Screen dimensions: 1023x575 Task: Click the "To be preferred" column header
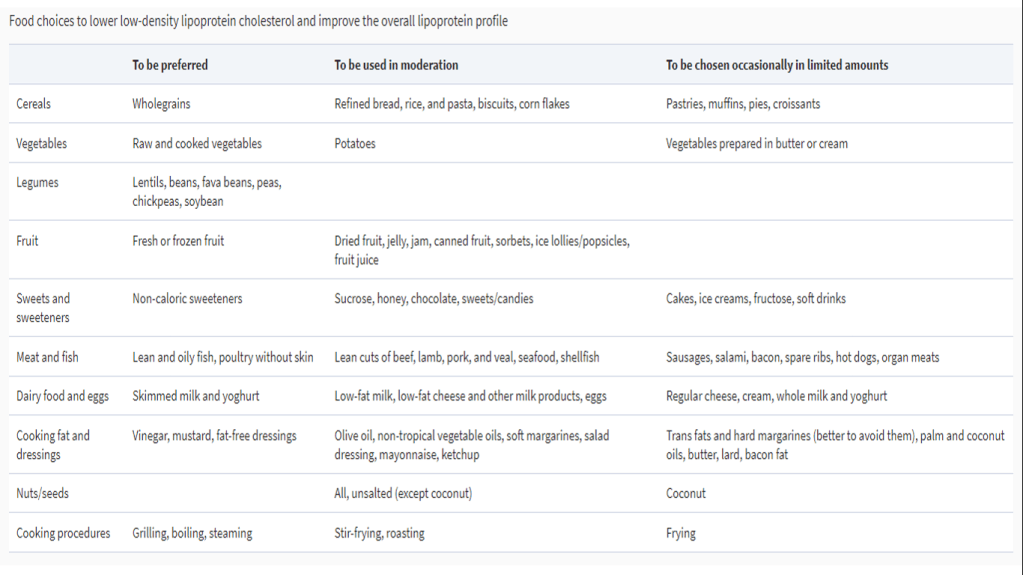click(170, 65)
